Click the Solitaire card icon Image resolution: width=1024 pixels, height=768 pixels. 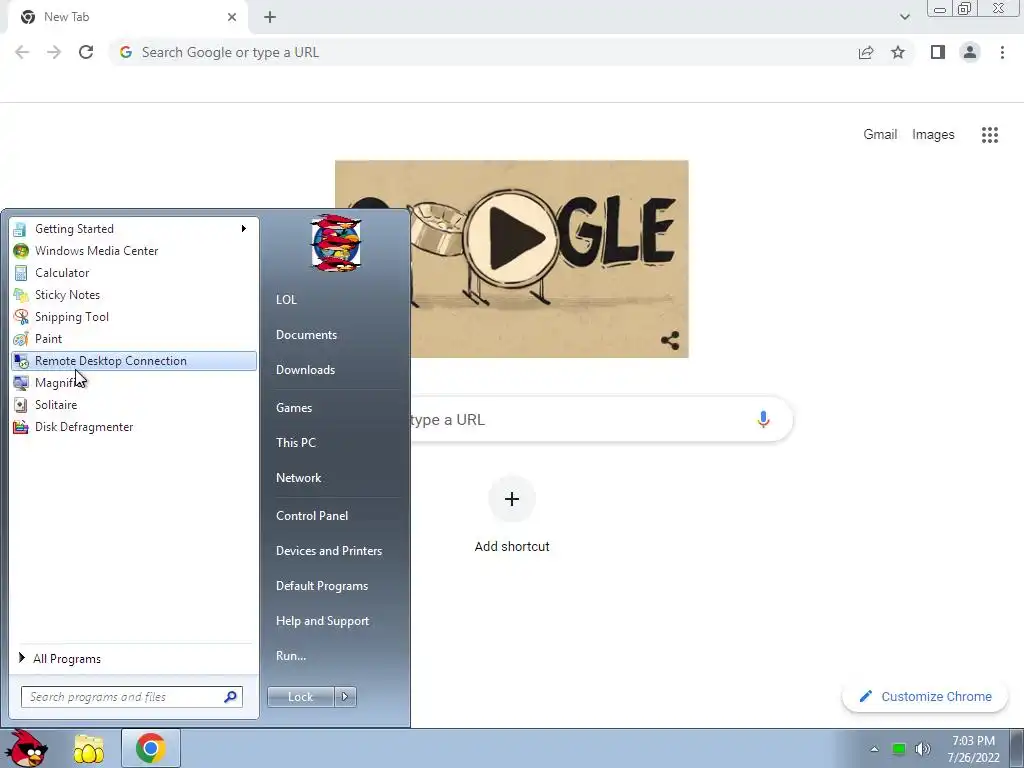coord(21,405)
